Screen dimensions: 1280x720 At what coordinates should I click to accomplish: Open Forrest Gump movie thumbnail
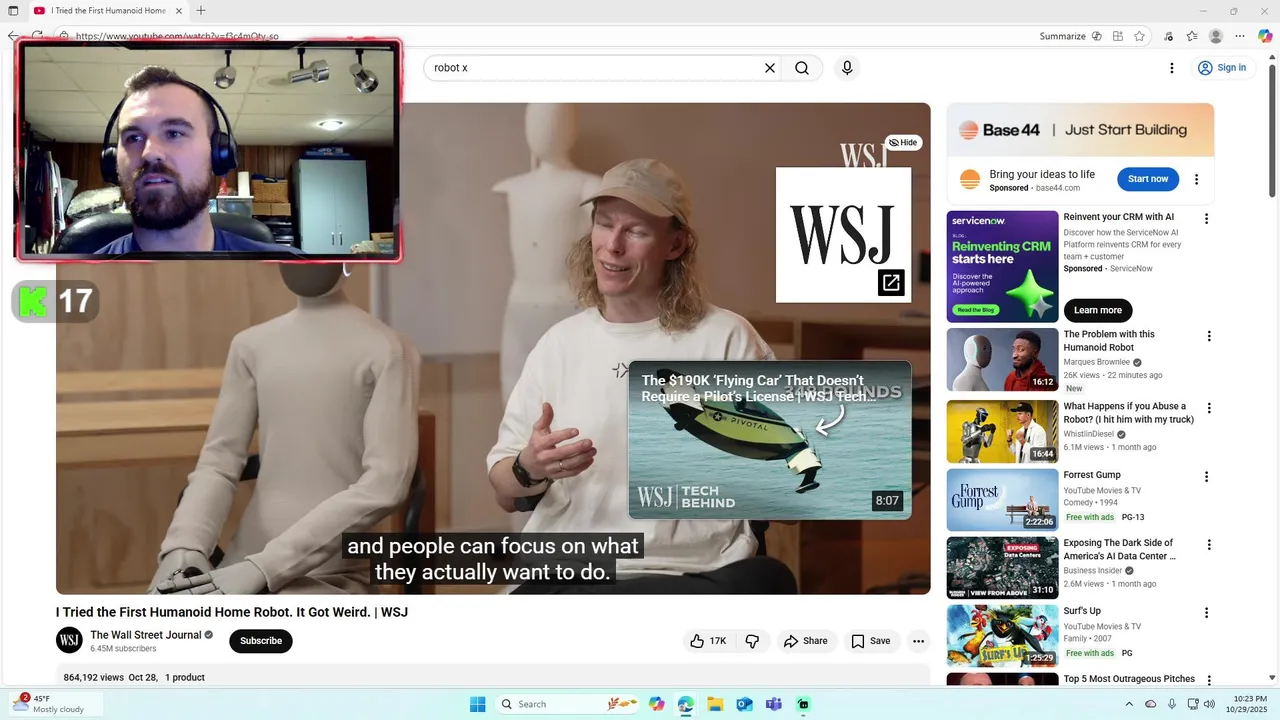(x=1002, y=500)
